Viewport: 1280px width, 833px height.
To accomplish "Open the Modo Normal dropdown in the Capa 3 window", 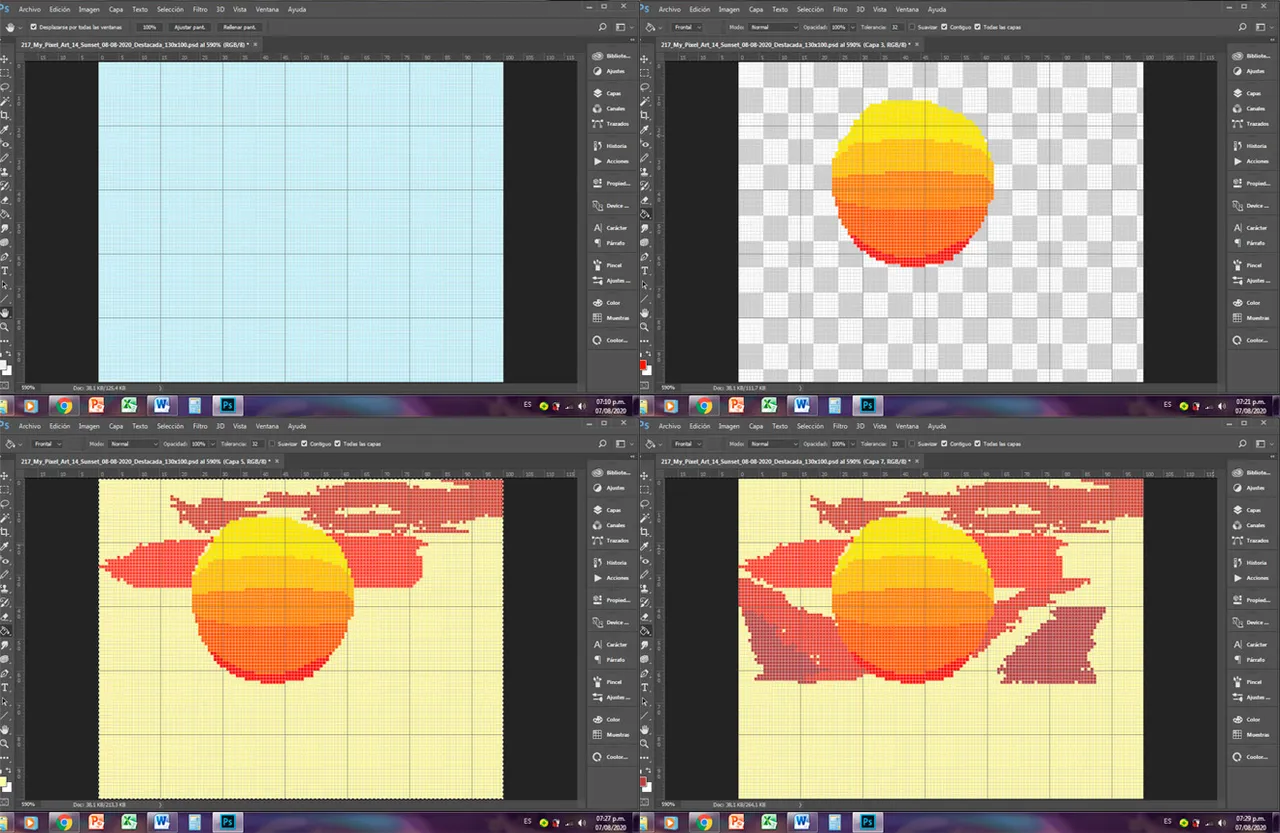I will point(775,27).
